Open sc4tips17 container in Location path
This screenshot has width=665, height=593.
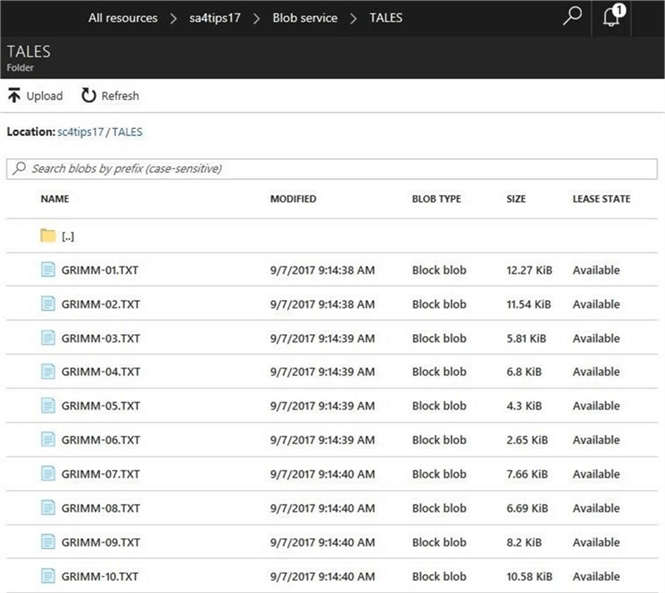(81, 132)
